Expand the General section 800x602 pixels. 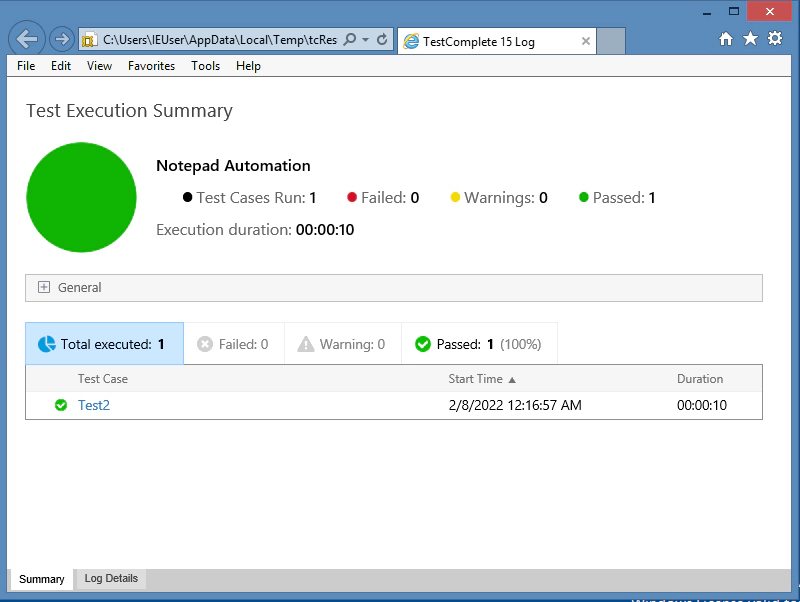(44, 287)
